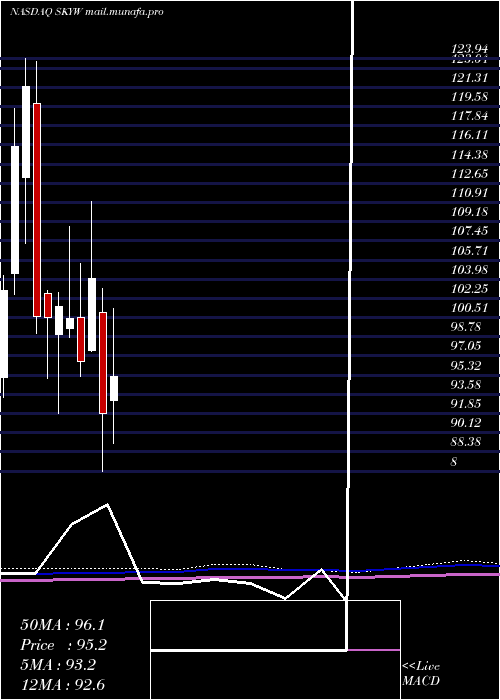The width and height of the screenshot is (500, 700).
Task: Click the 98.78 price axis label
Action: [x=466, y=327]
